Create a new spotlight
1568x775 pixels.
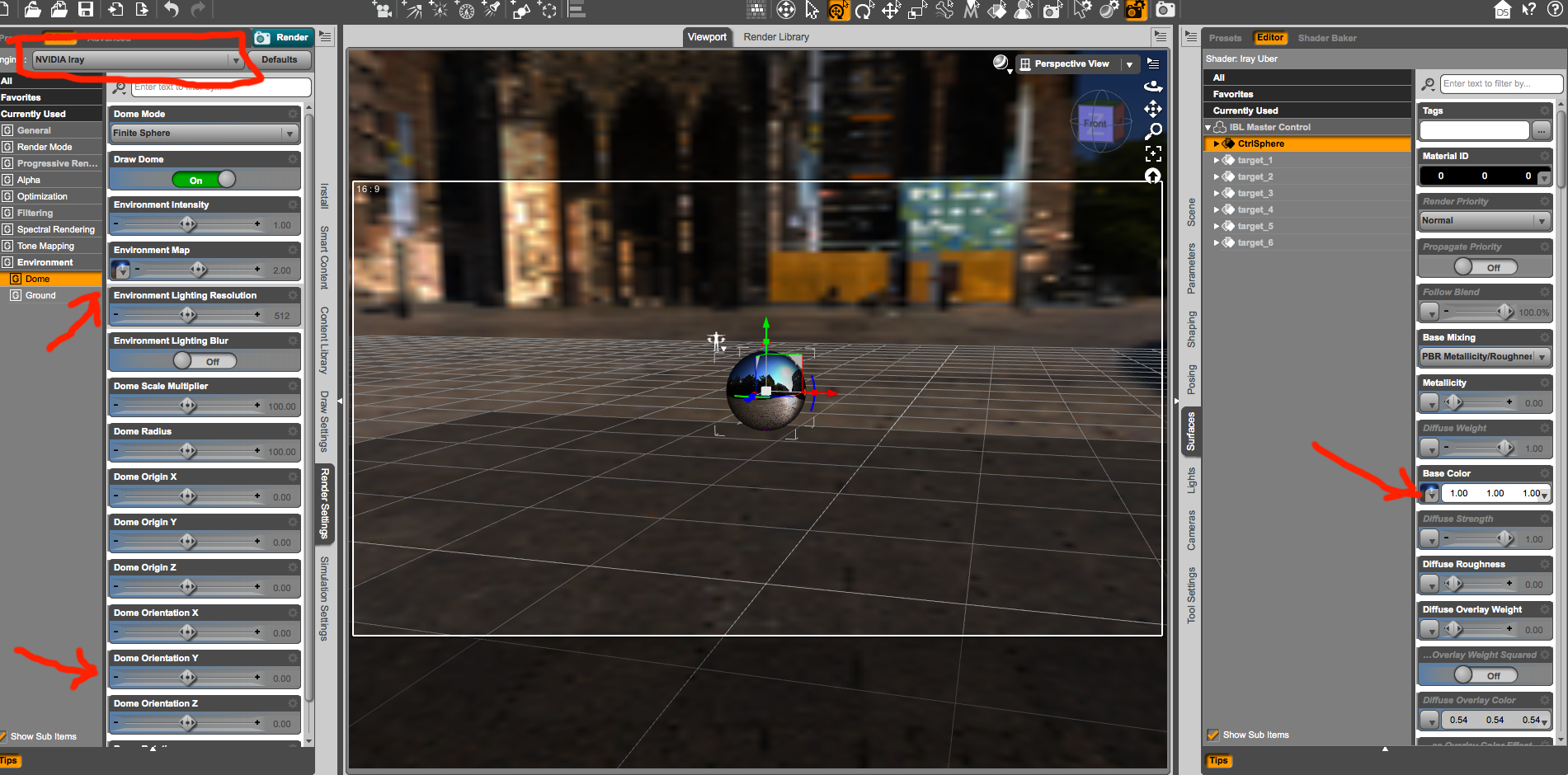click(492, 10)
